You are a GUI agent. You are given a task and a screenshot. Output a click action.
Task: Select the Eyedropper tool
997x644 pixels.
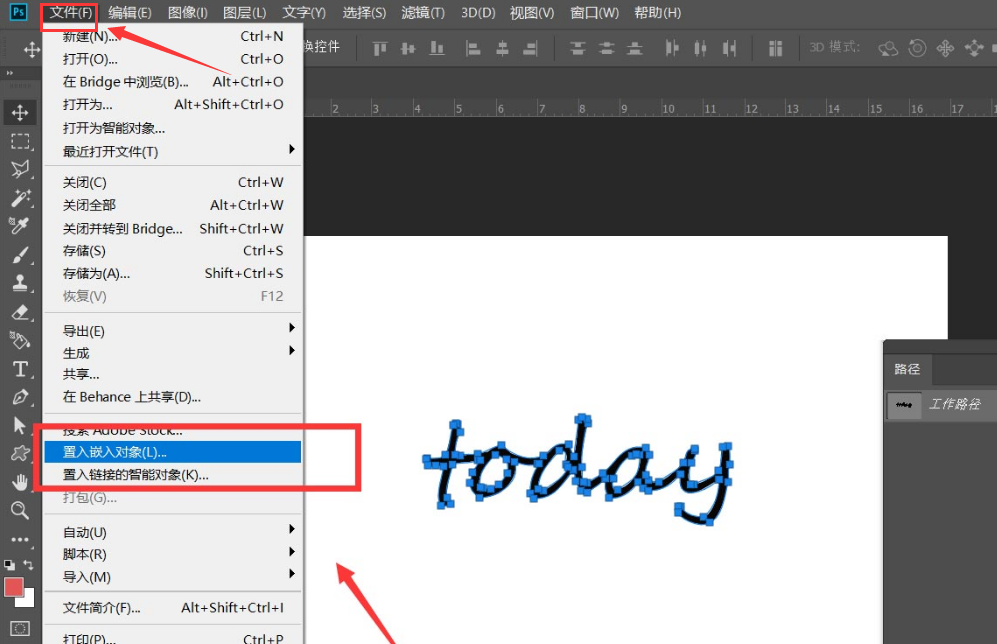(x=20, y=226)
